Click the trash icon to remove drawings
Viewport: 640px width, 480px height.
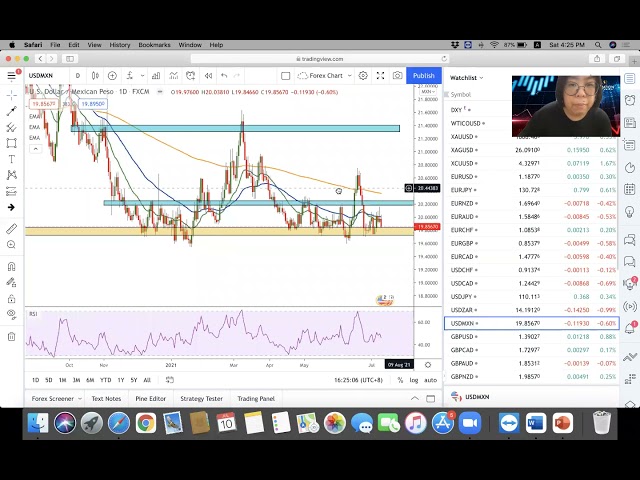[x=11, y=333]
